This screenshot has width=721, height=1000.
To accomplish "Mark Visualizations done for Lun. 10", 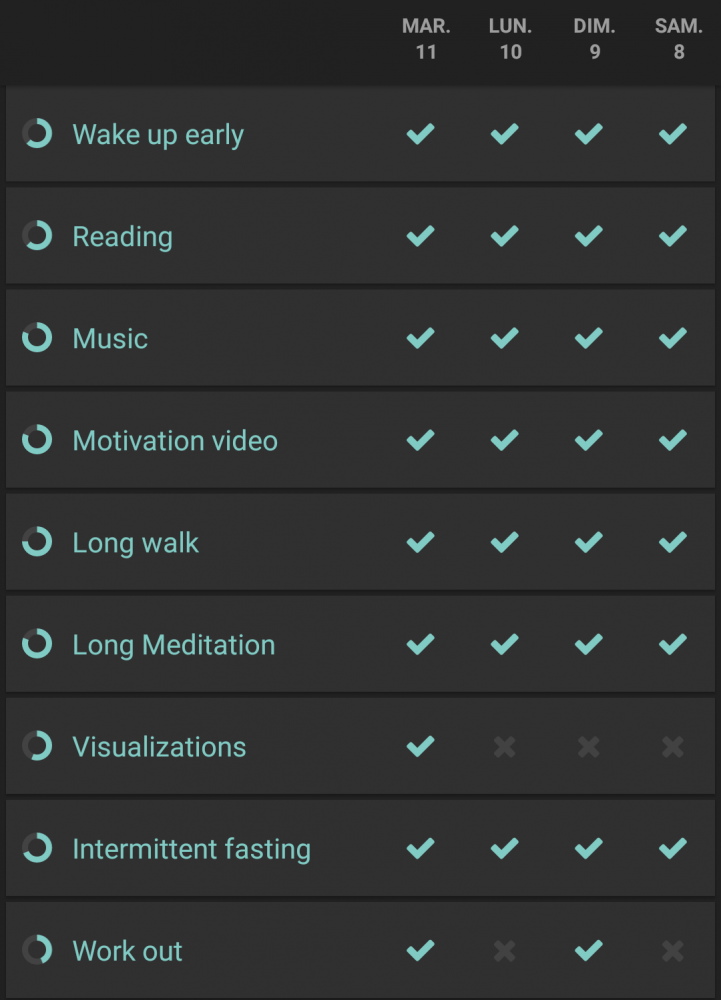I will click(x=505, y=747).
